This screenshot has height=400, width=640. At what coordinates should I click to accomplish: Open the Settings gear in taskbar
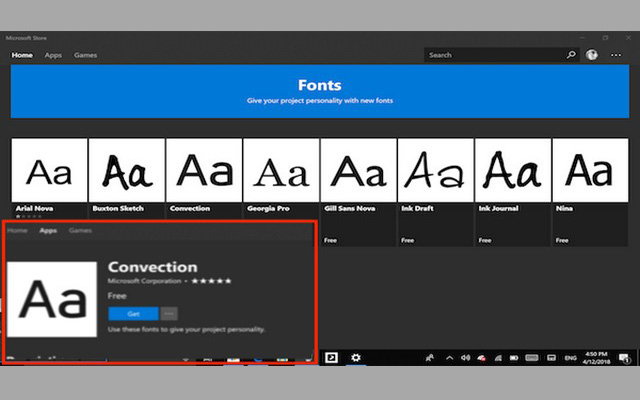point(356,358)
